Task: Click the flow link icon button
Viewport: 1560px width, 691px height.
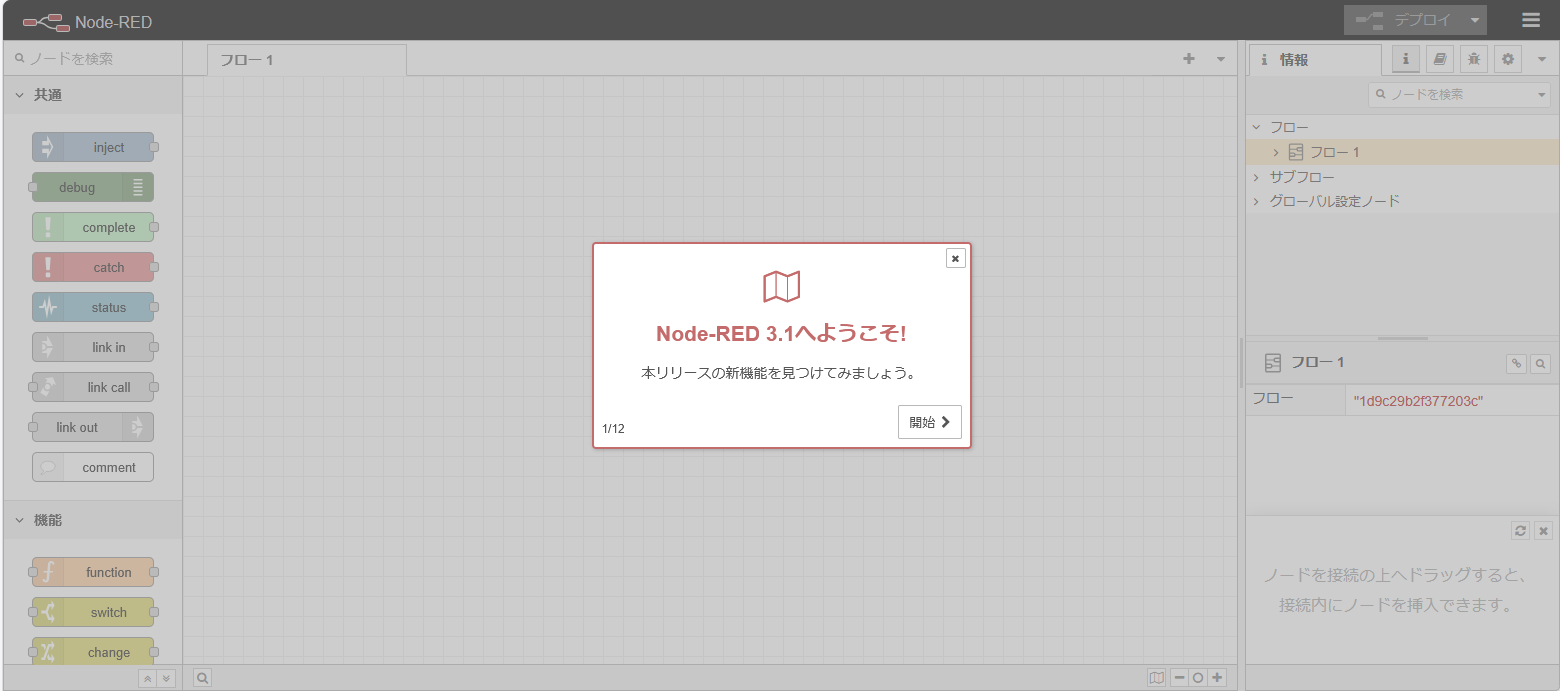Action: click(x=1516, y=363)
